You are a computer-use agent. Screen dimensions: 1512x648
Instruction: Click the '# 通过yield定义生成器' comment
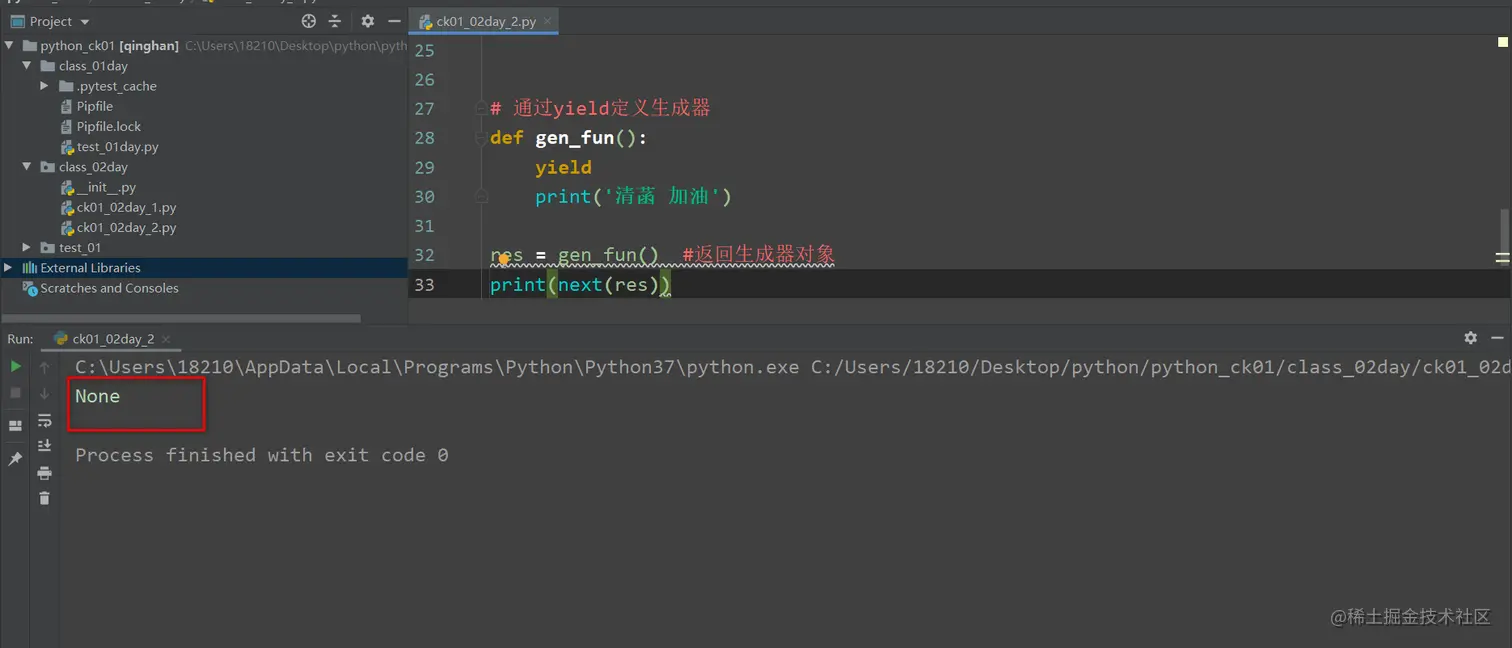(600, 108)
